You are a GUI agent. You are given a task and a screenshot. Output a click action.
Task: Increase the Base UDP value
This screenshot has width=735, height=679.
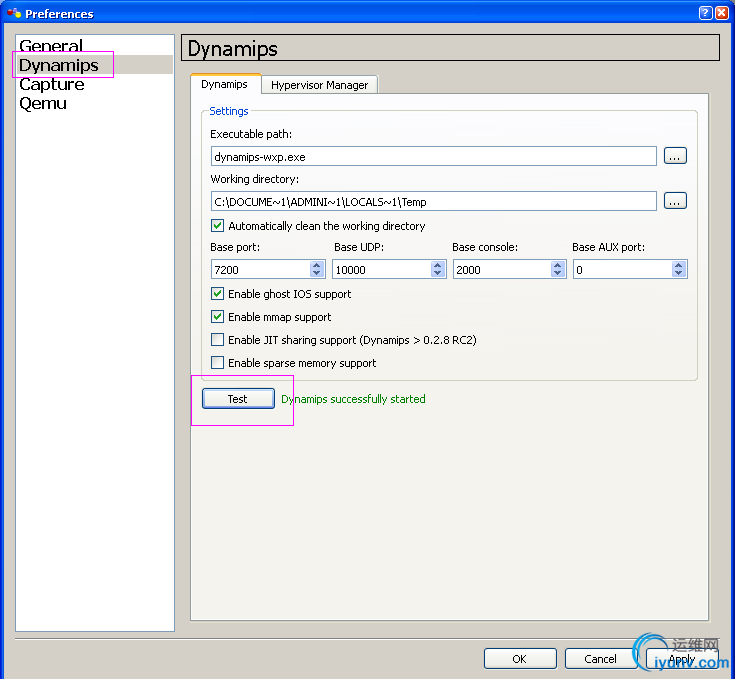point(437,265)
